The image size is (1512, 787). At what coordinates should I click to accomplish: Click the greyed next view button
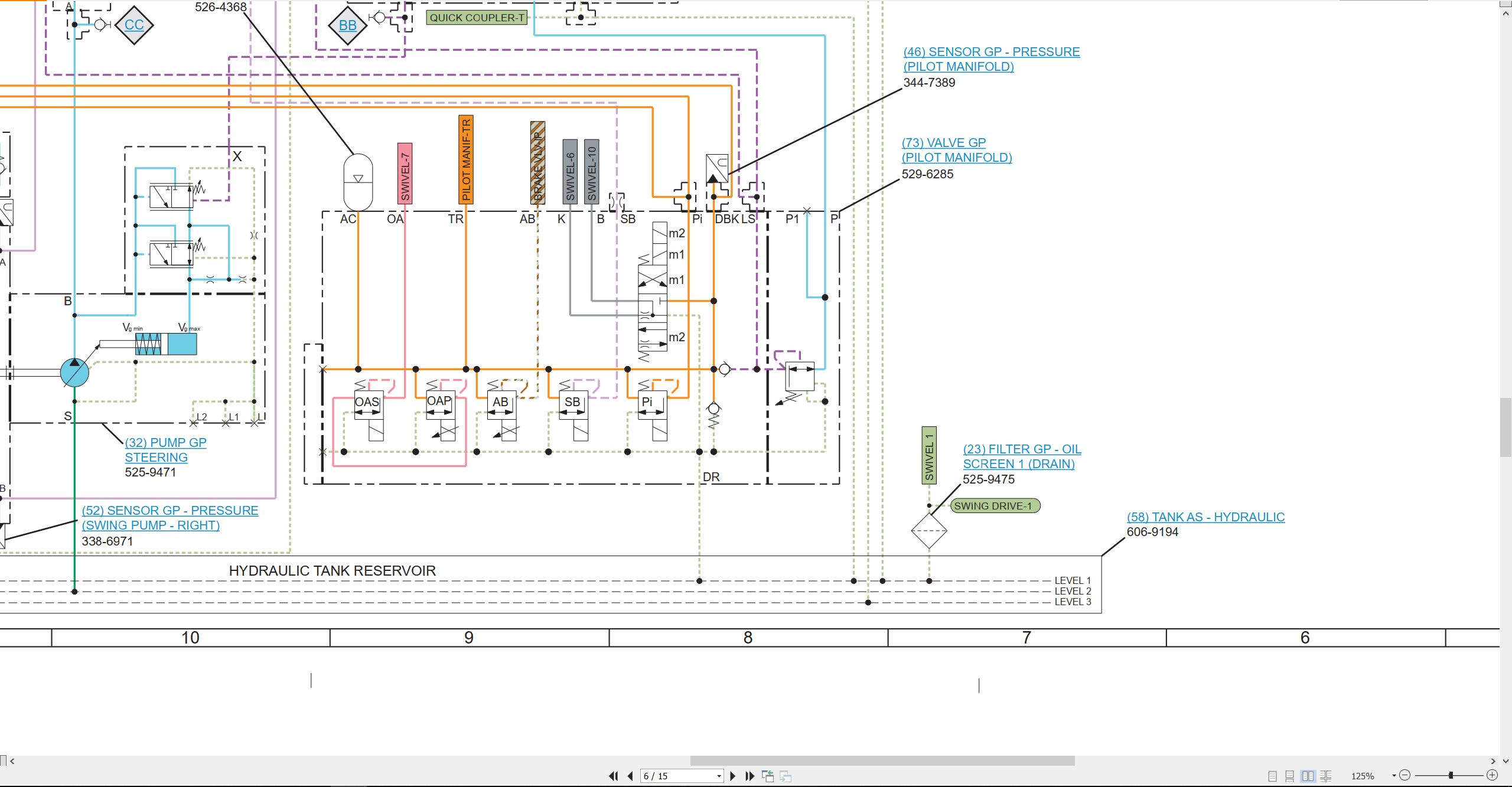tap(786, 776)
